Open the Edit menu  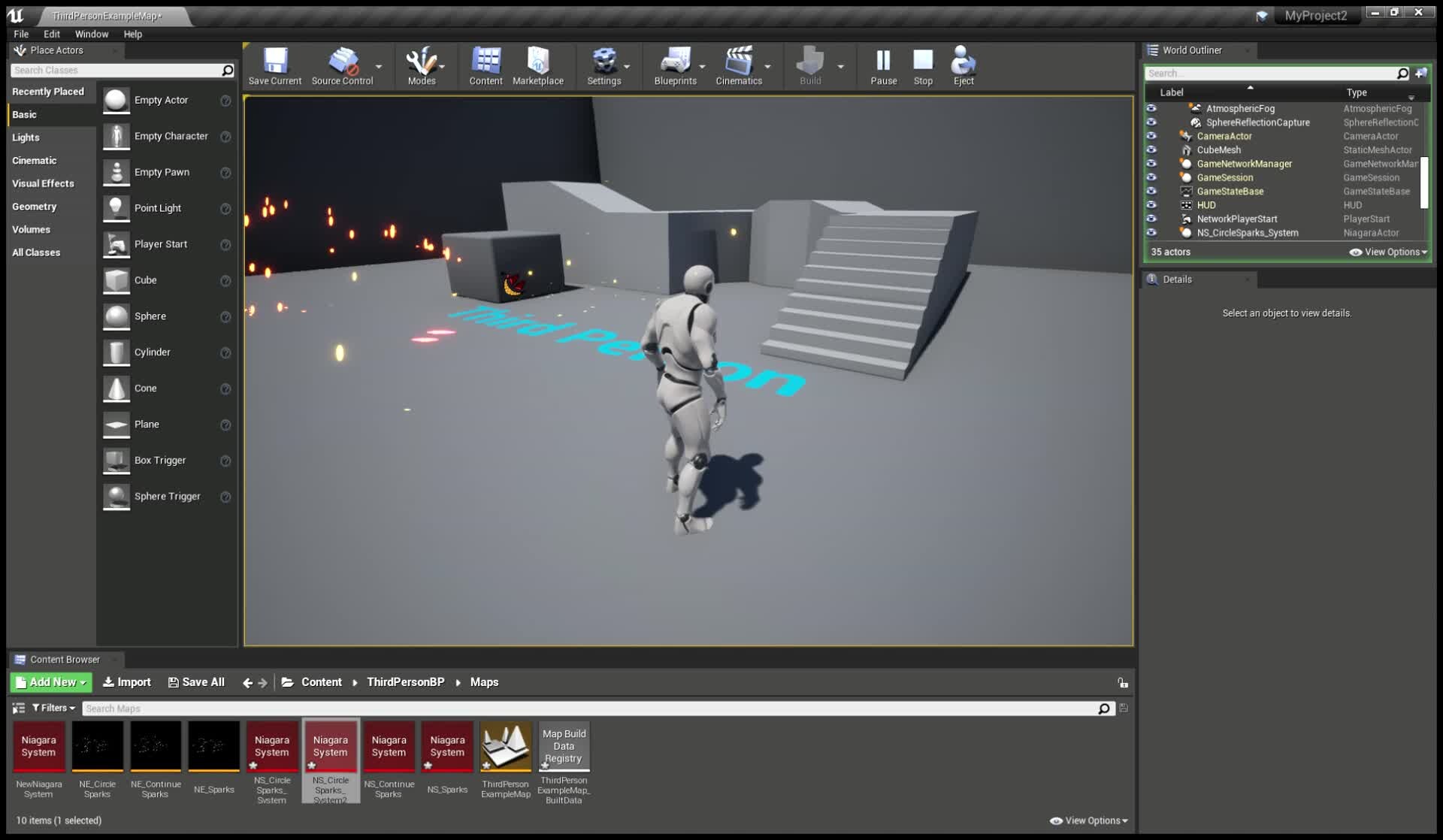coord(50,34)
